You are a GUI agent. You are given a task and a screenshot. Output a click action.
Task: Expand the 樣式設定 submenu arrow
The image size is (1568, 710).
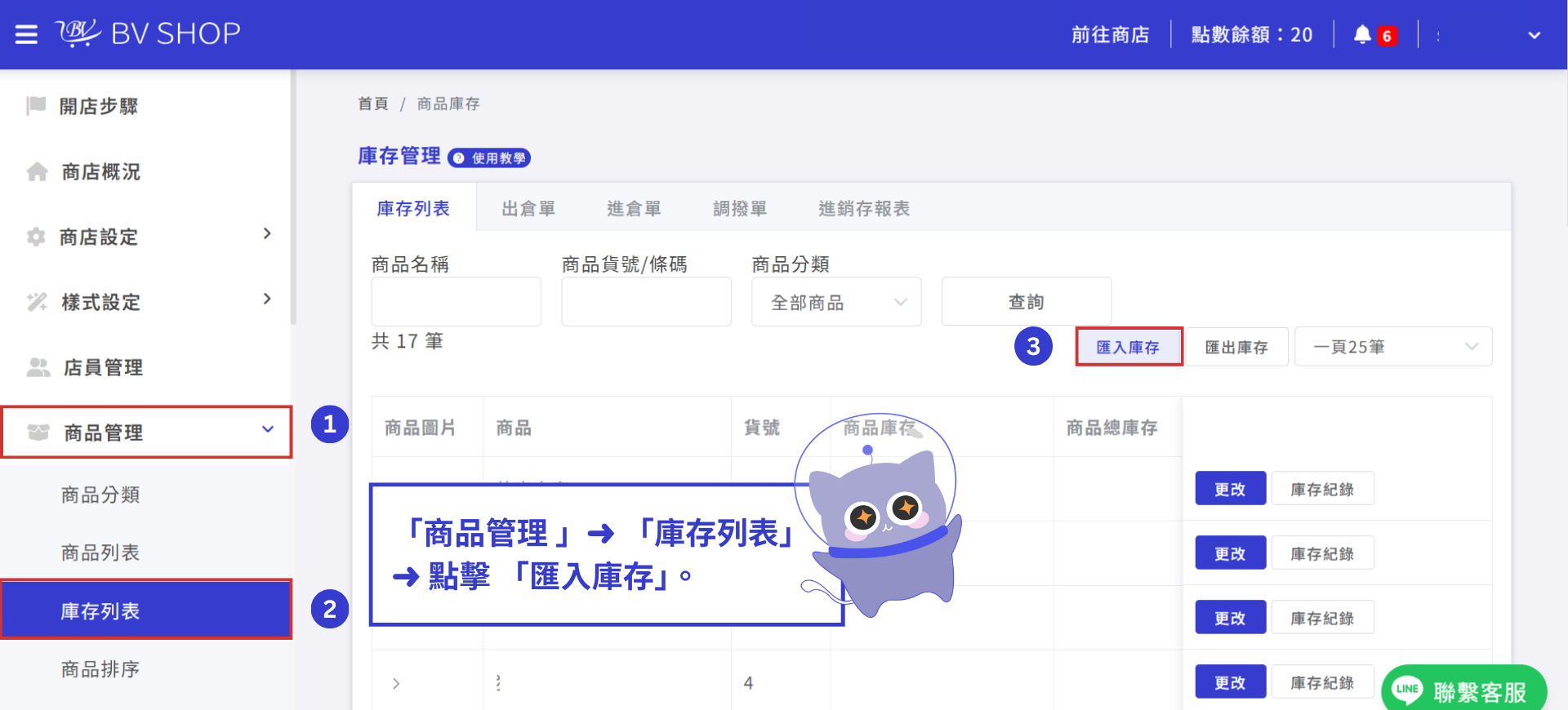tap(267, 300)
